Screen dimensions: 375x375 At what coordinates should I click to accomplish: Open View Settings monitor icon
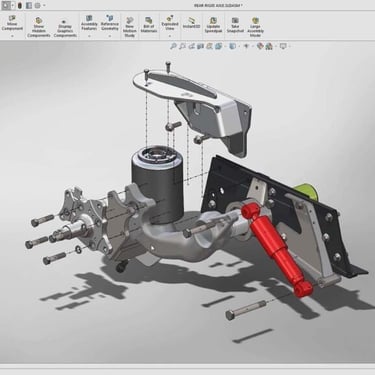point(283,46)
